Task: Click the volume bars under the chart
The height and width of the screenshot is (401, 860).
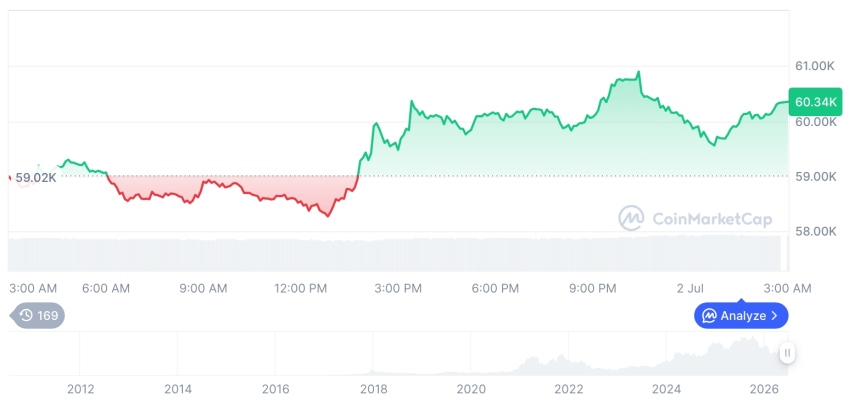Action: pos(395,253)
